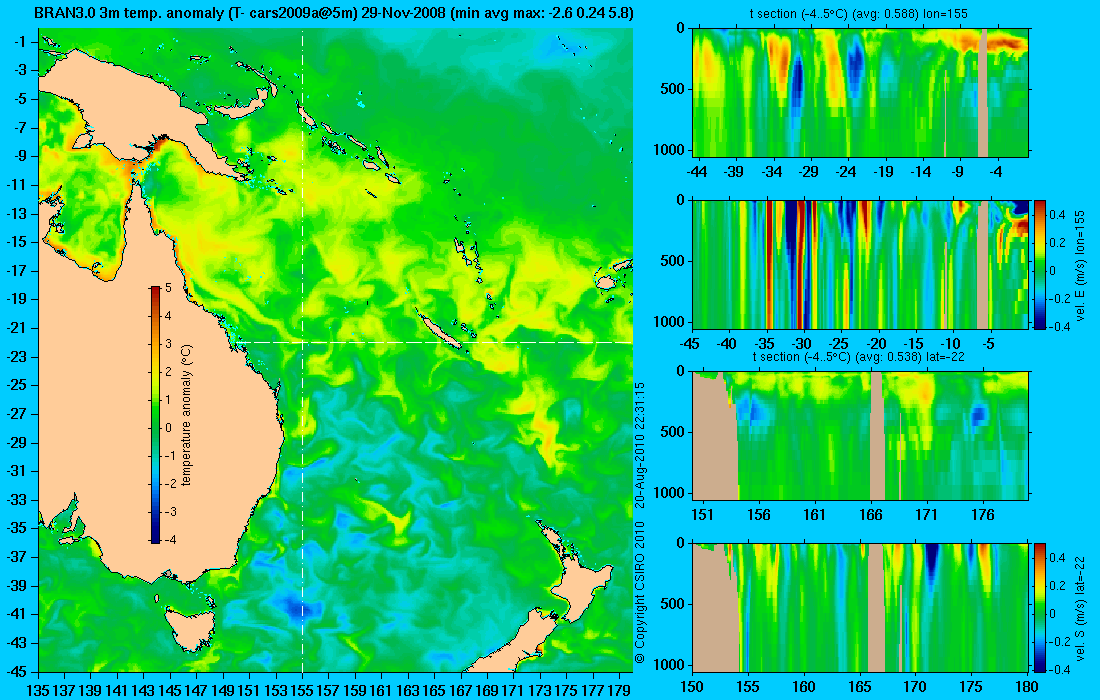This screenshot has height=700, width=1100.
Task: Click the '135' tick on main map longitude axis
Action: coord(38,691)
